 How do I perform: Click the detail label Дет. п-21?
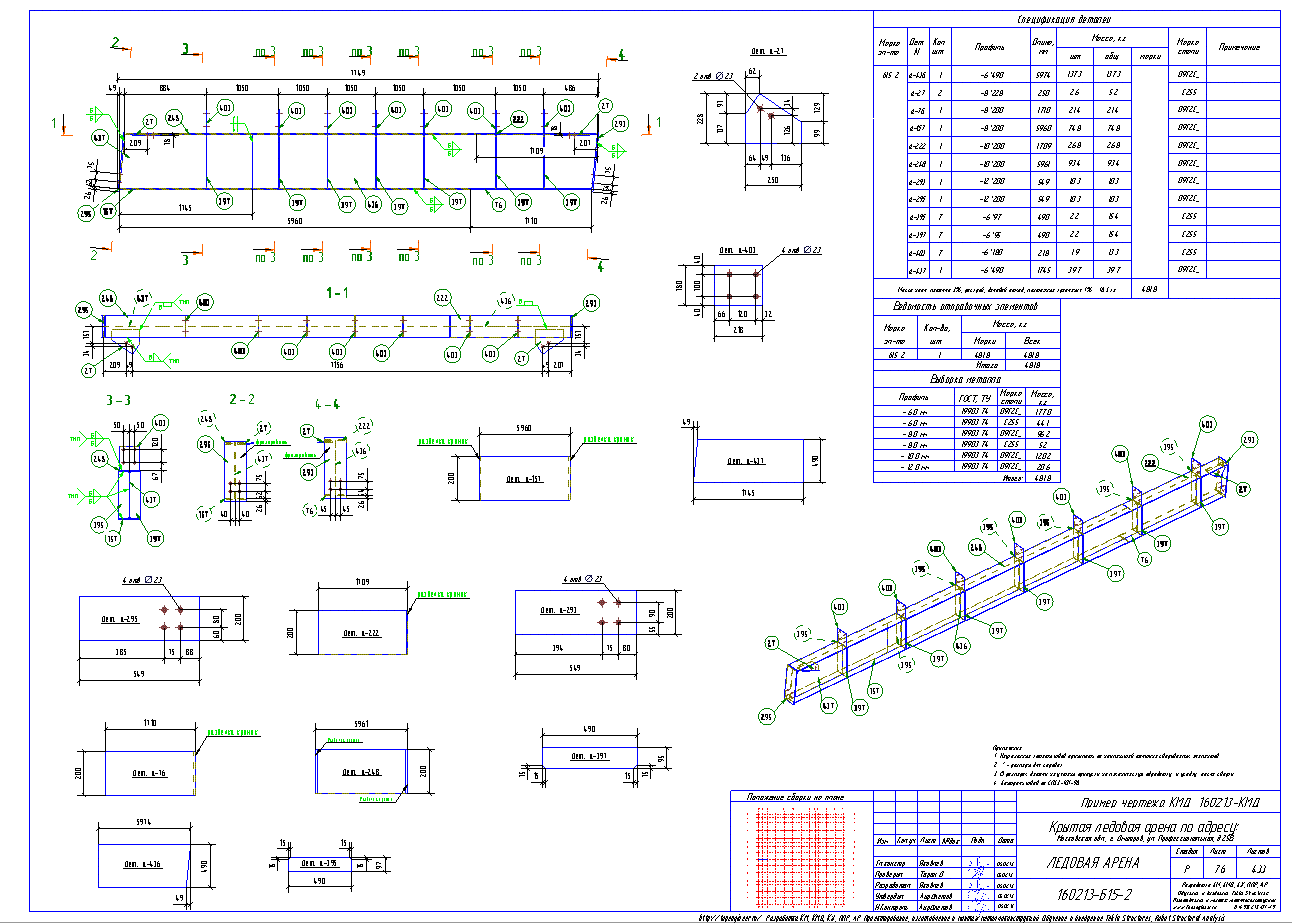click(x=767, y=51)
